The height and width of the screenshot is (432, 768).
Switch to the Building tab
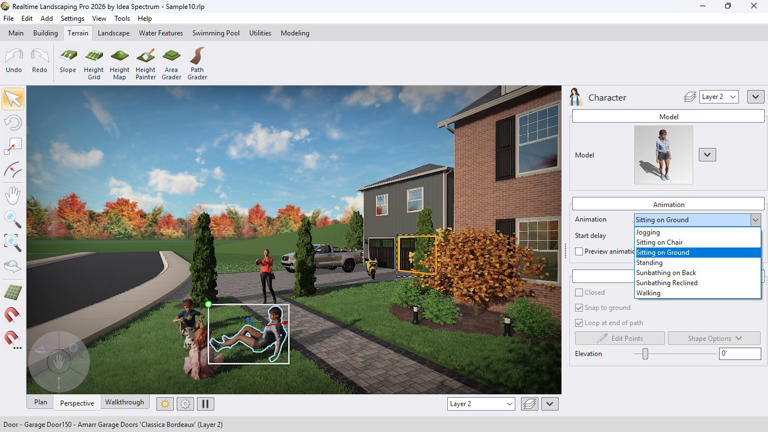pyautogui.click(x=45, y=33)
